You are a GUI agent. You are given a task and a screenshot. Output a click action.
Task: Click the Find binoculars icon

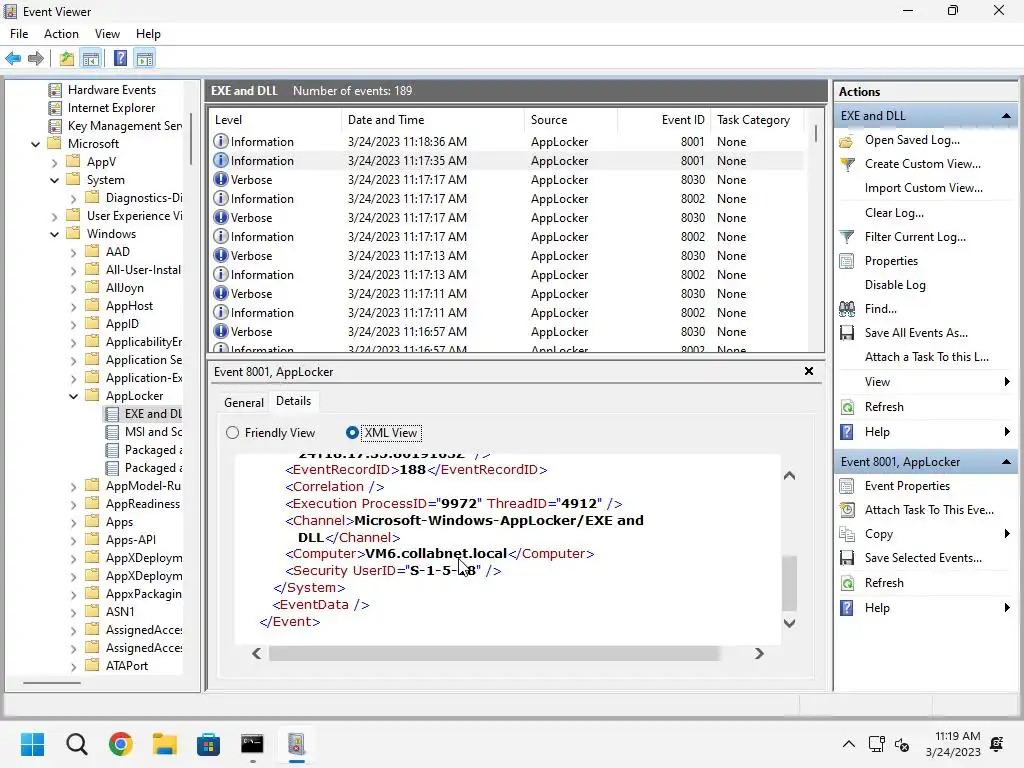point(846,309)
